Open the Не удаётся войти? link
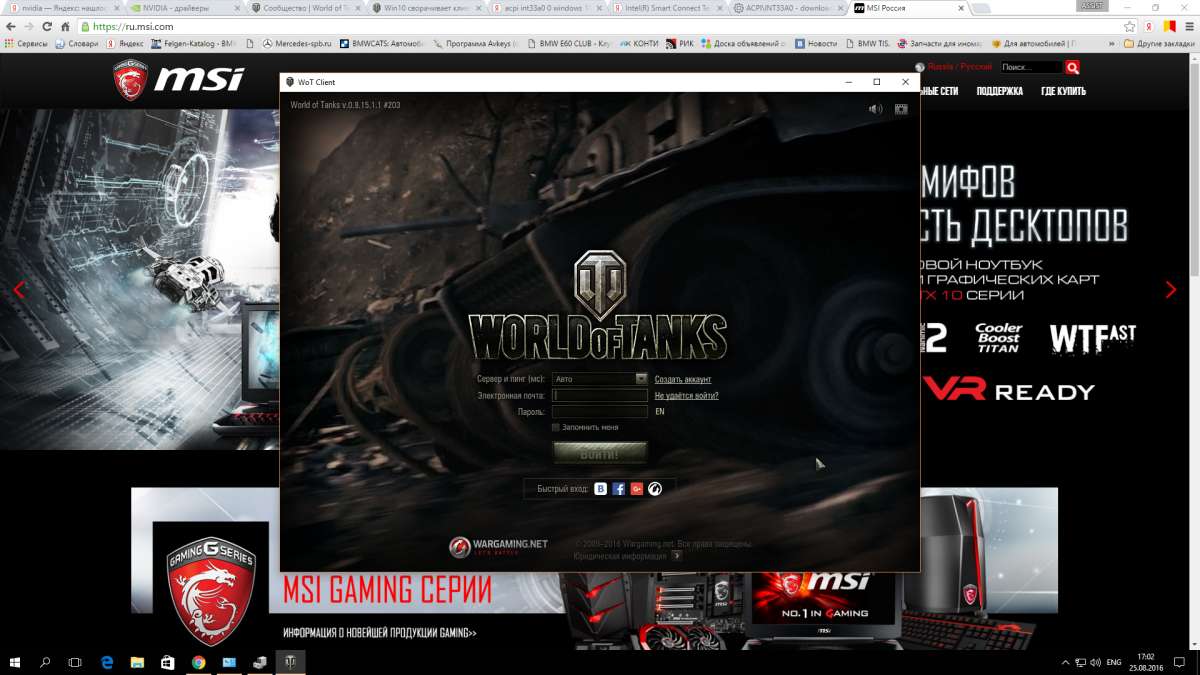 [686, 395]
